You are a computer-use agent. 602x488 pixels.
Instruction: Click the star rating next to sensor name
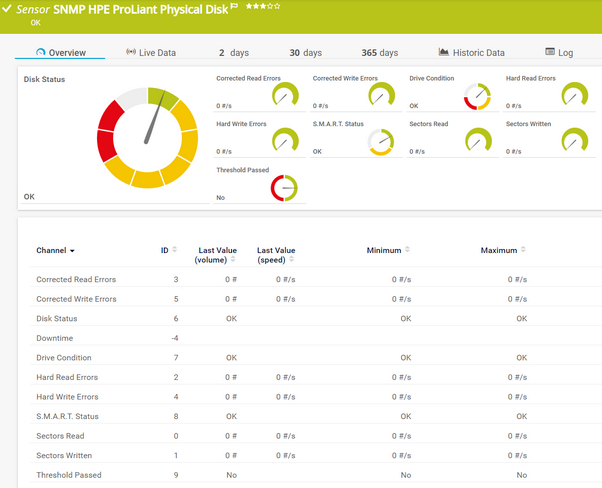click(x=263, y=7)
